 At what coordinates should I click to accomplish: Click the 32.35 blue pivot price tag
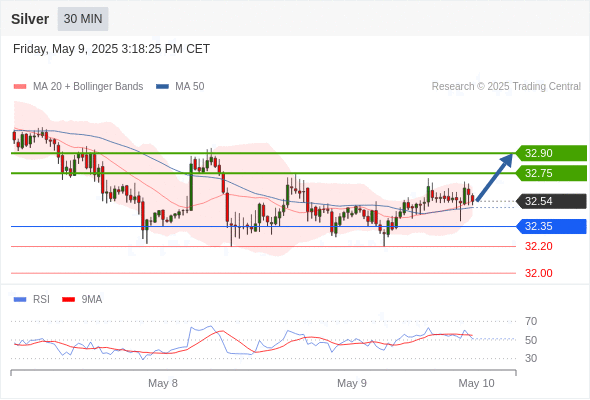tap(551, 227)
